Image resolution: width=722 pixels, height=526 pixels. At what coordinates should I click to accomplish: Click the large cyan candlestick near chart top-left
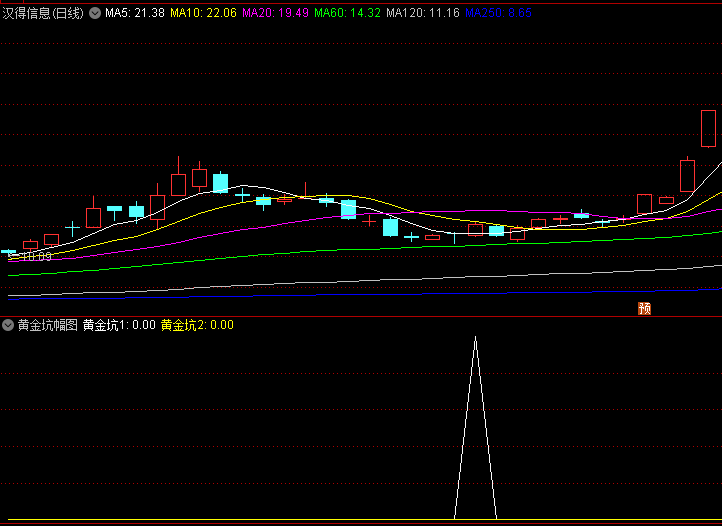(220, 183)
